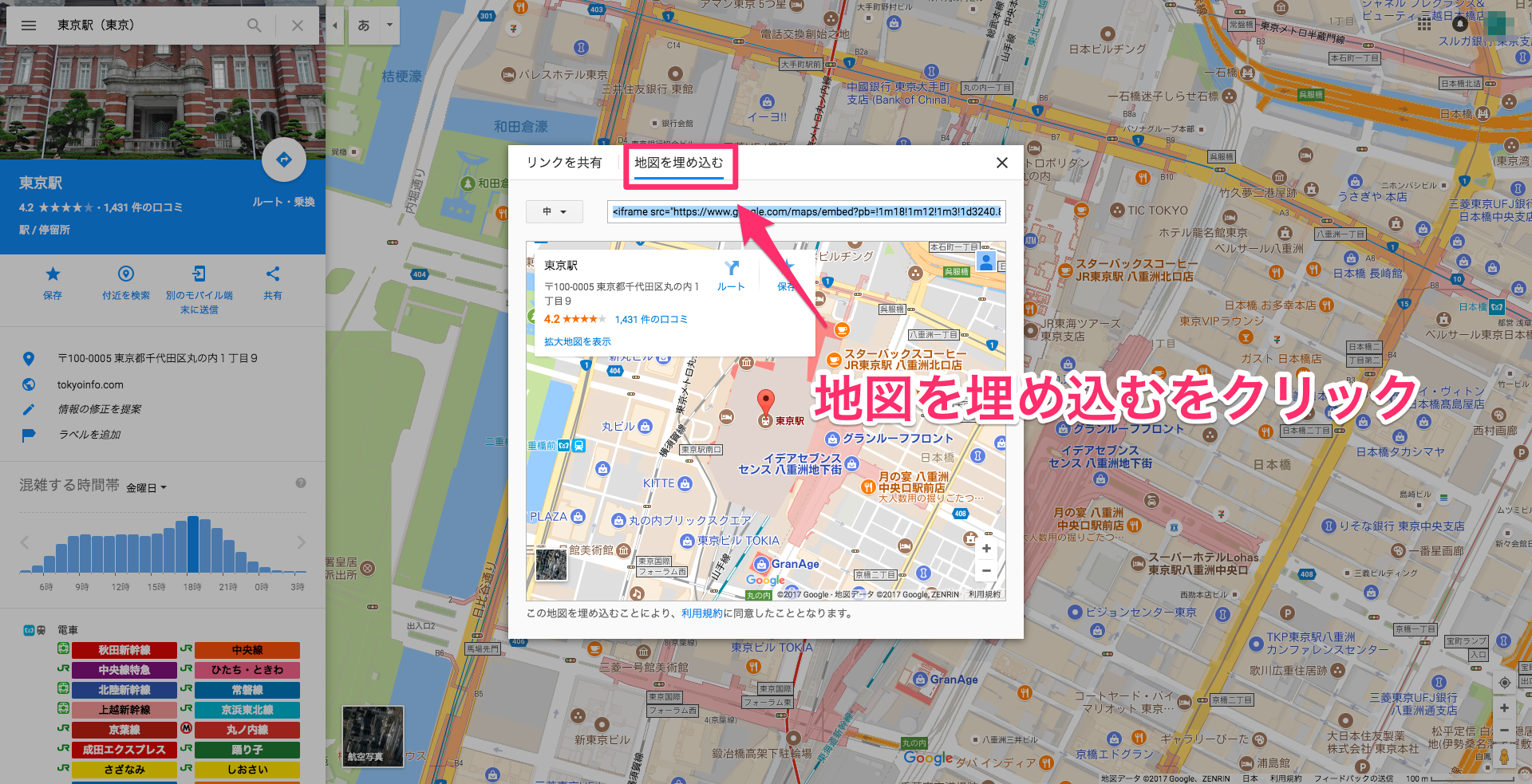Select 北陸新幹線 train line
This screenshot has width=1532, height=784.
click(x=124, y=690)
